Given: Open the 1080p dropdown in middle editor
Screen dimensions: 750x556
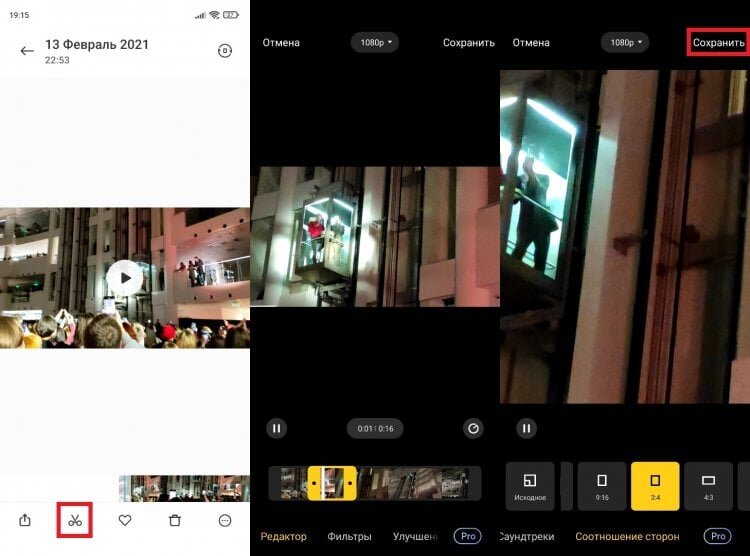Looking at the screenshot, I should pos(375,42).
